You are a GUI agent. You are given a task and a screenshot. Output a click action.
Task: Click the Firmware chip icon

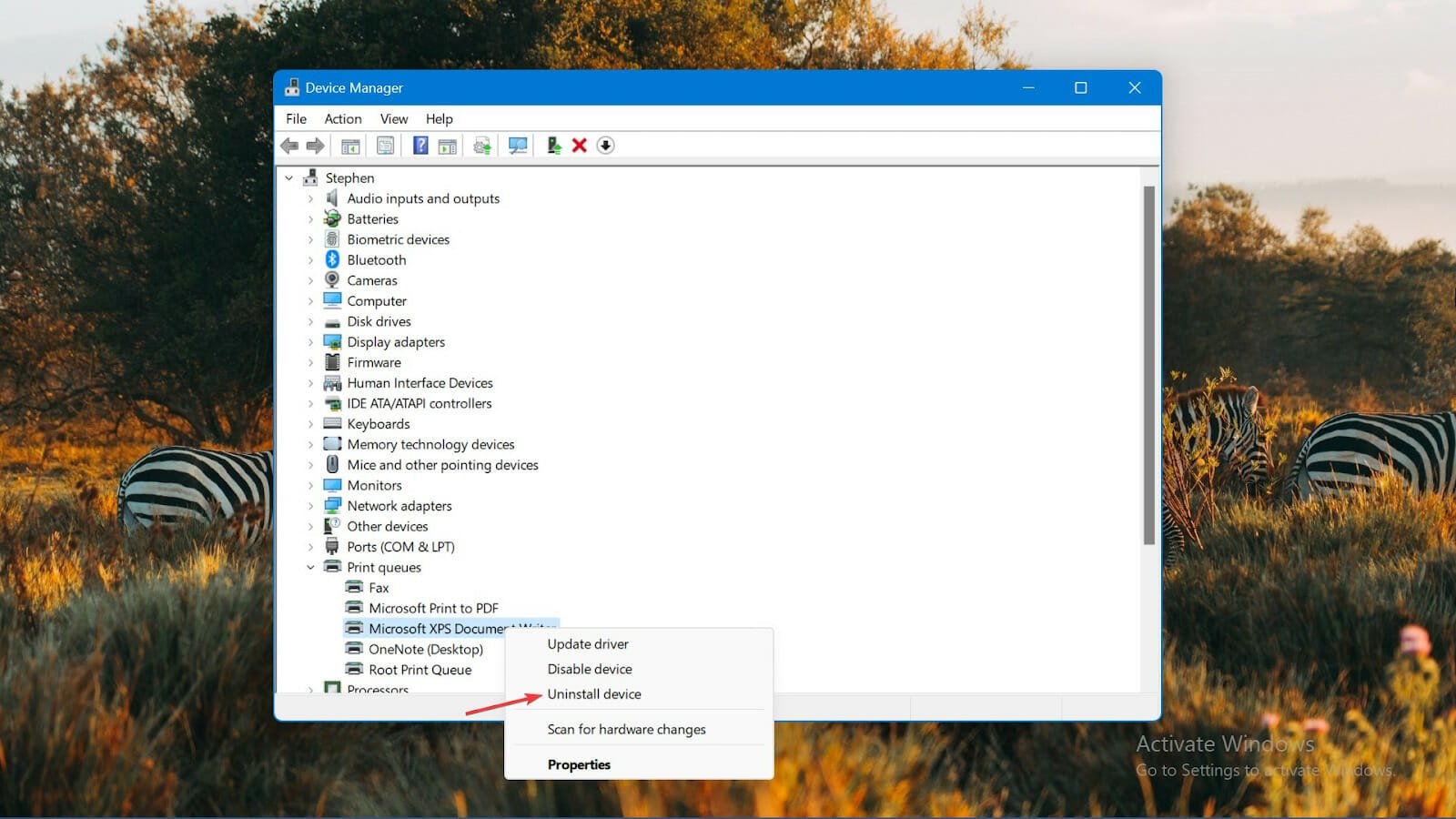click(x=332, y=362)
